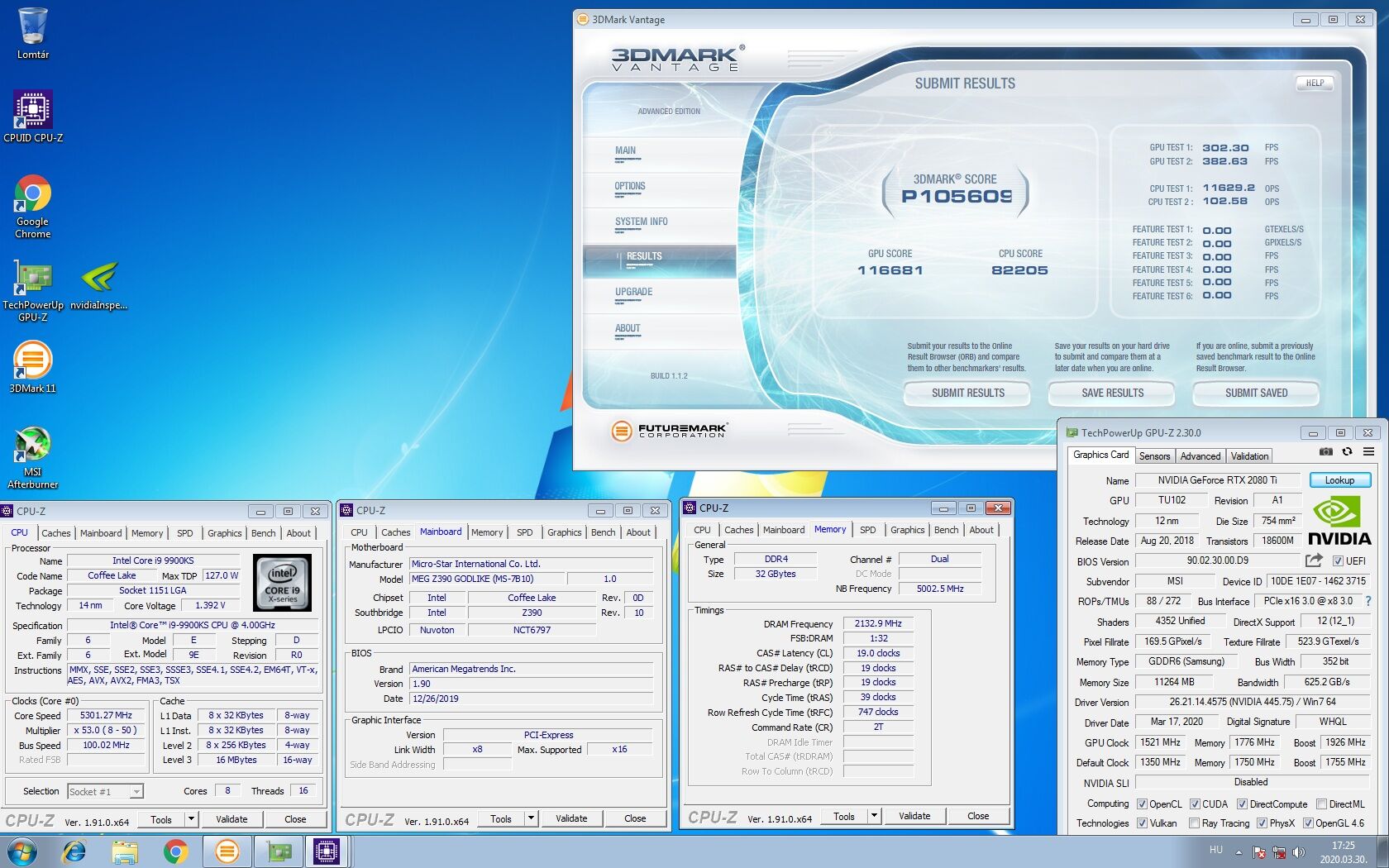Open SPD tab in CPU-Z Mainboard window
Viewport: 1389px width, 868px height.
(524, 532)
